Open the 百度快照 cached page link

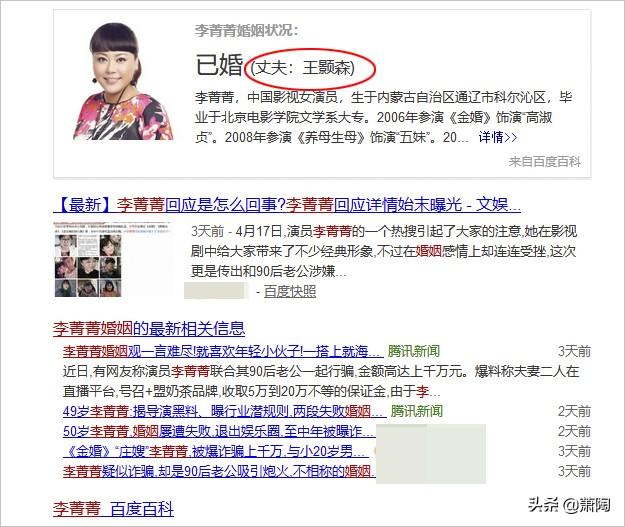[290, 291]
